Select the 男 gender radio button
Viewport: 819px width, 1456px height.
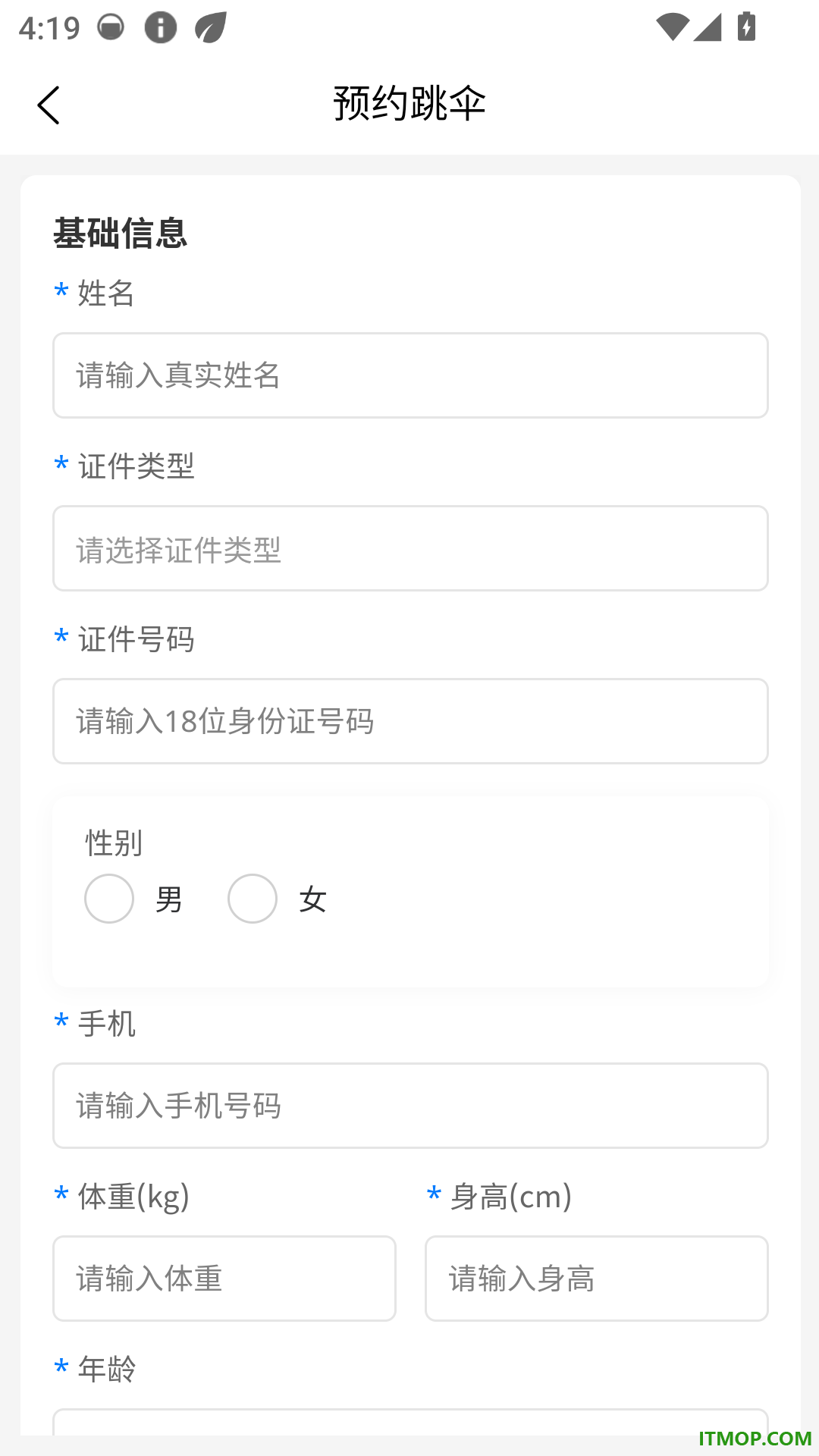click(x=109, y=899)
